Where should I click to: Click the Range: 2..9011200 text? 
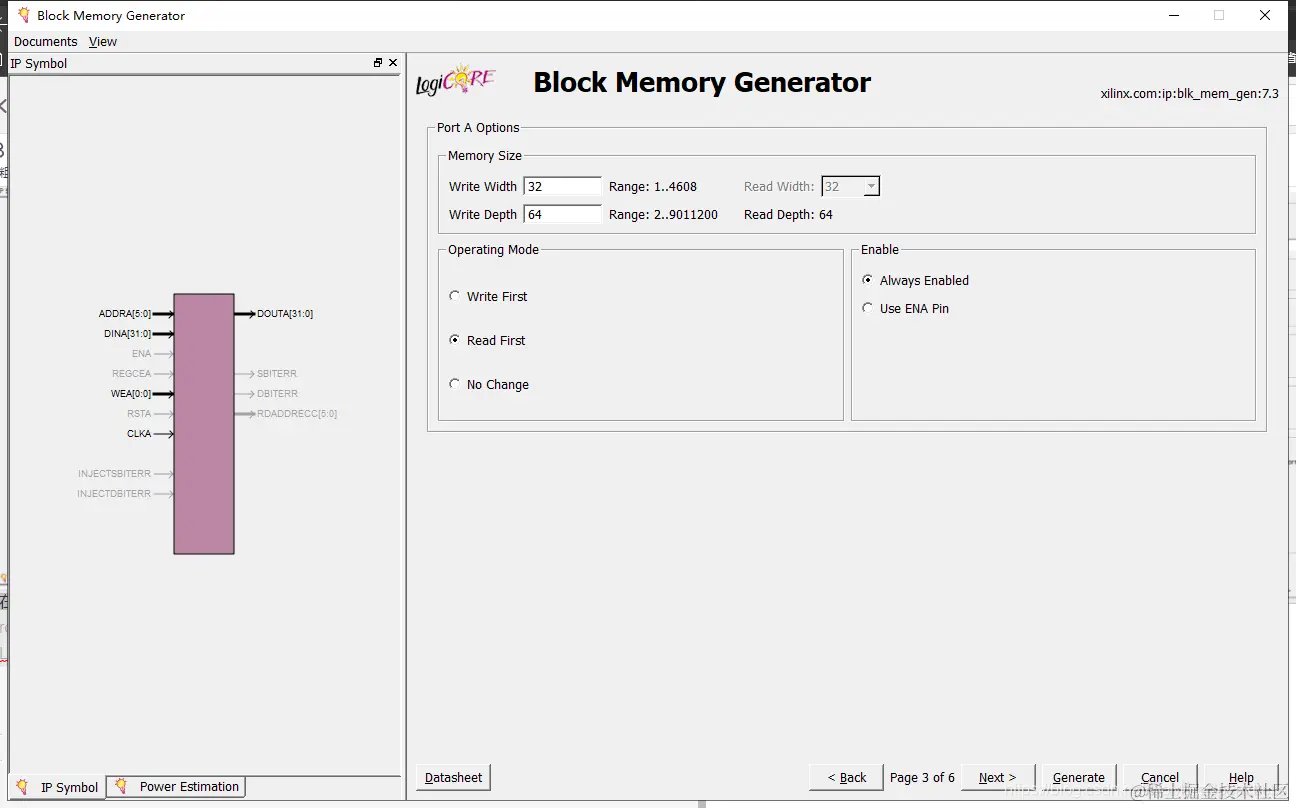663,214
